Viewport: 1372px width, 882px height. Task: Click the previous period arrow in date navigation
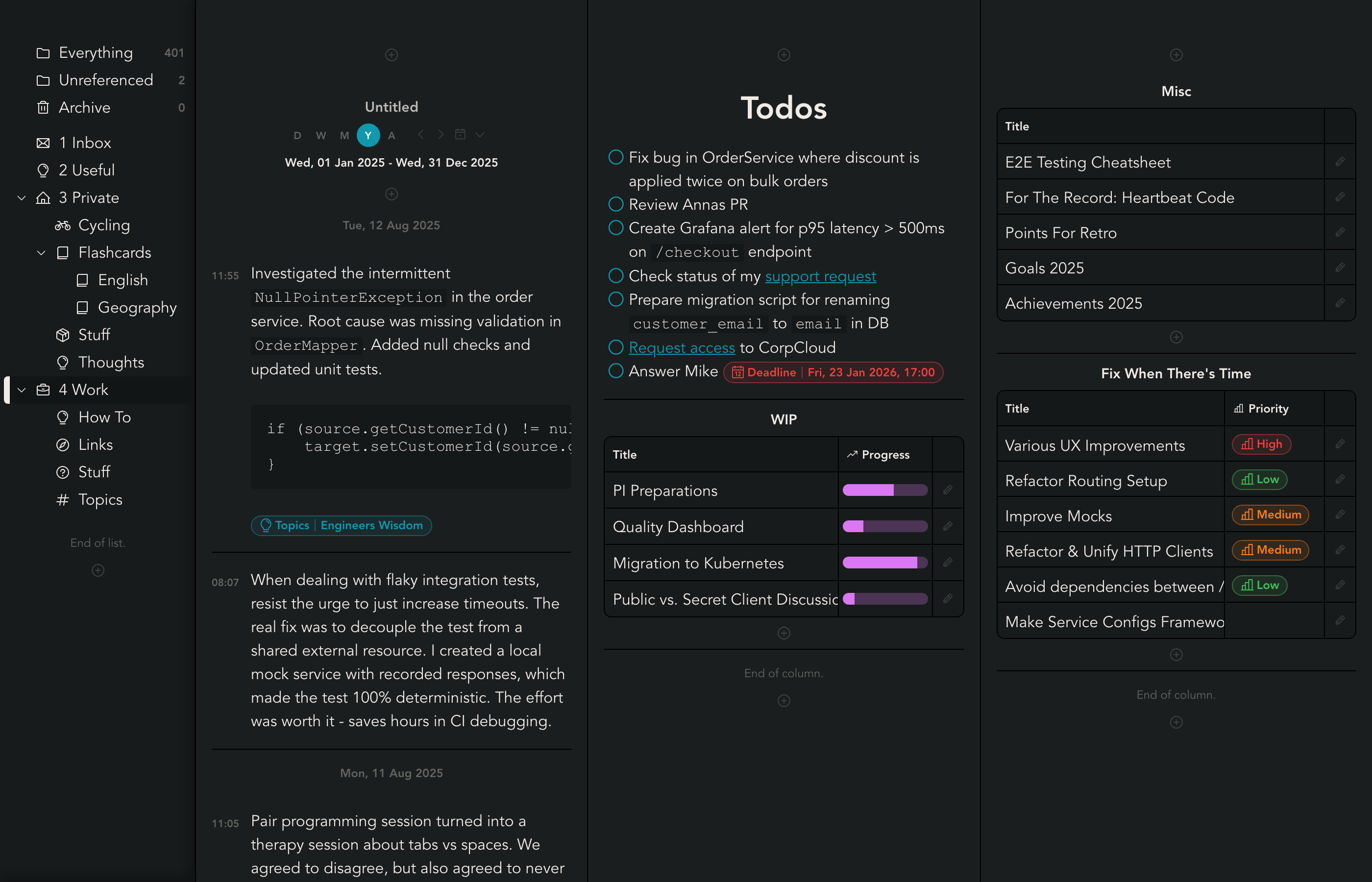click(421, 135)
